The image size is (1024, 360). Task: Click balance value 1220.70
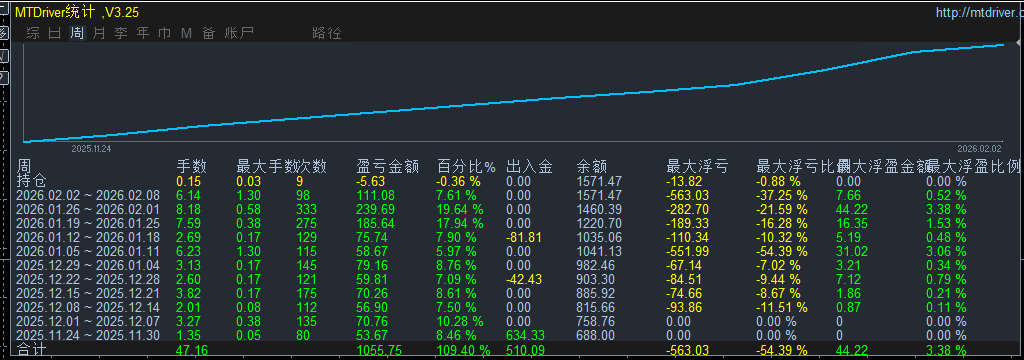coord(600,223)
